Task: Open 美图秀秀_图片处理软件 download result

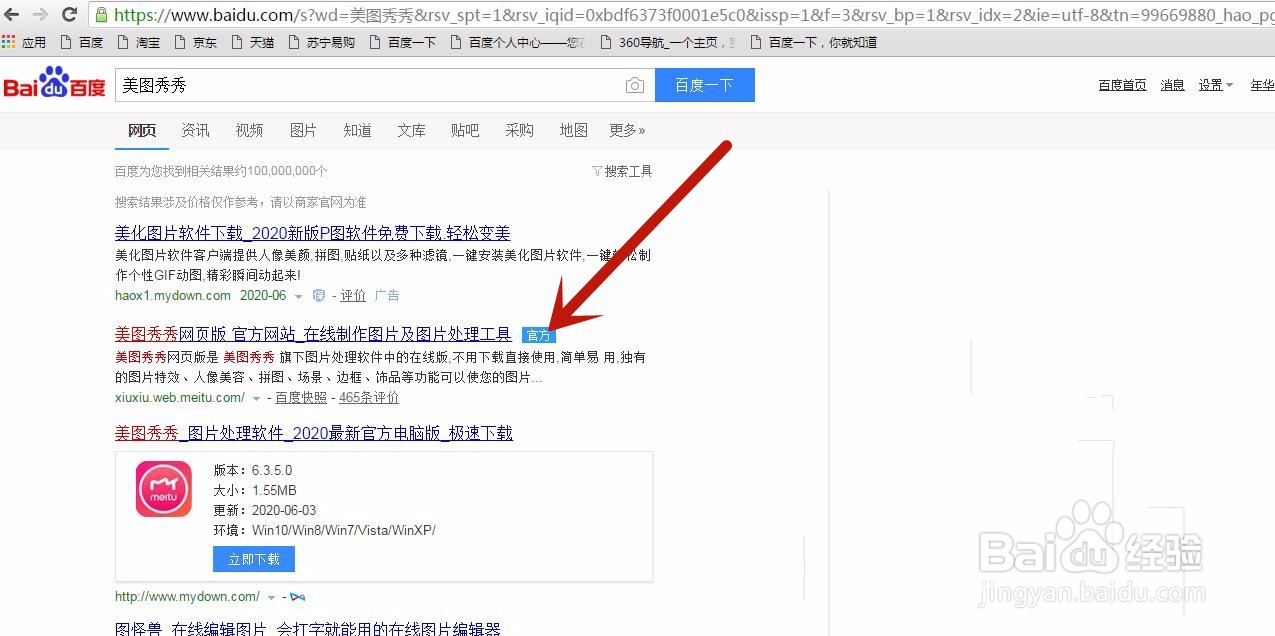Action: (x=314, y=433)
